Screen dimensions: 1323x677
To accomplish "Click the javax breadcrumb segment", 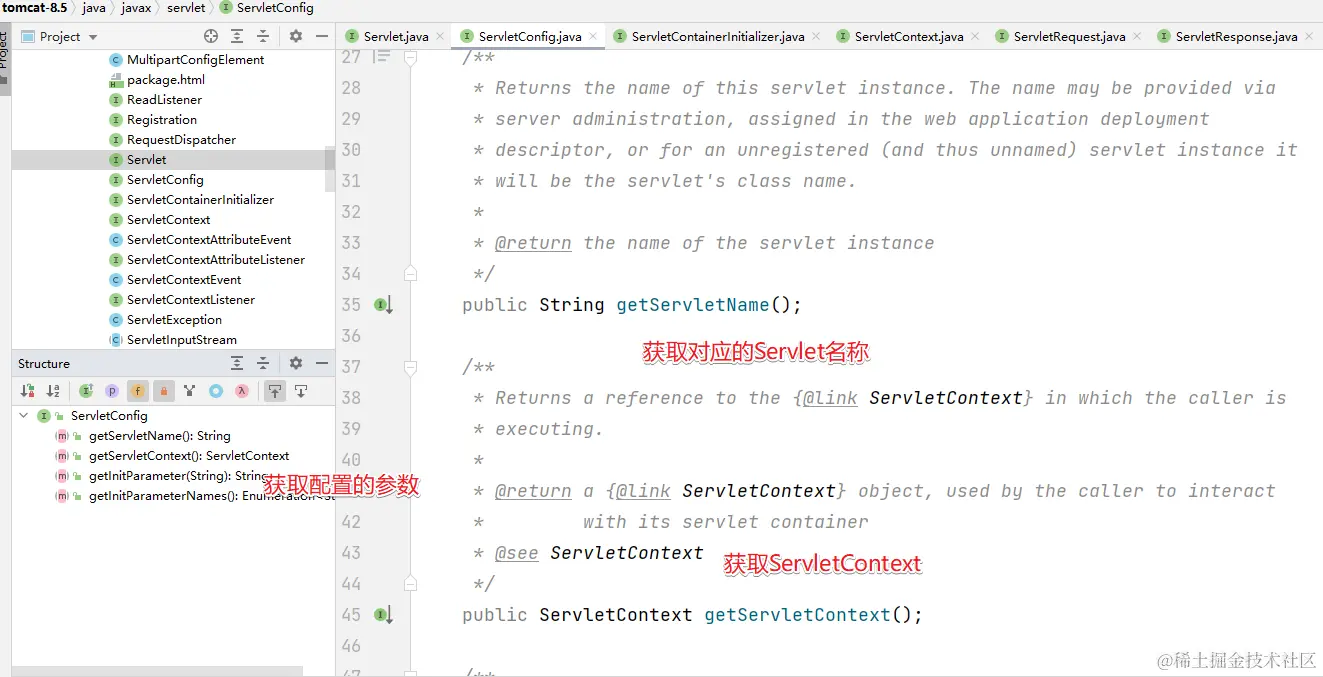I will (x=136, y=8).
